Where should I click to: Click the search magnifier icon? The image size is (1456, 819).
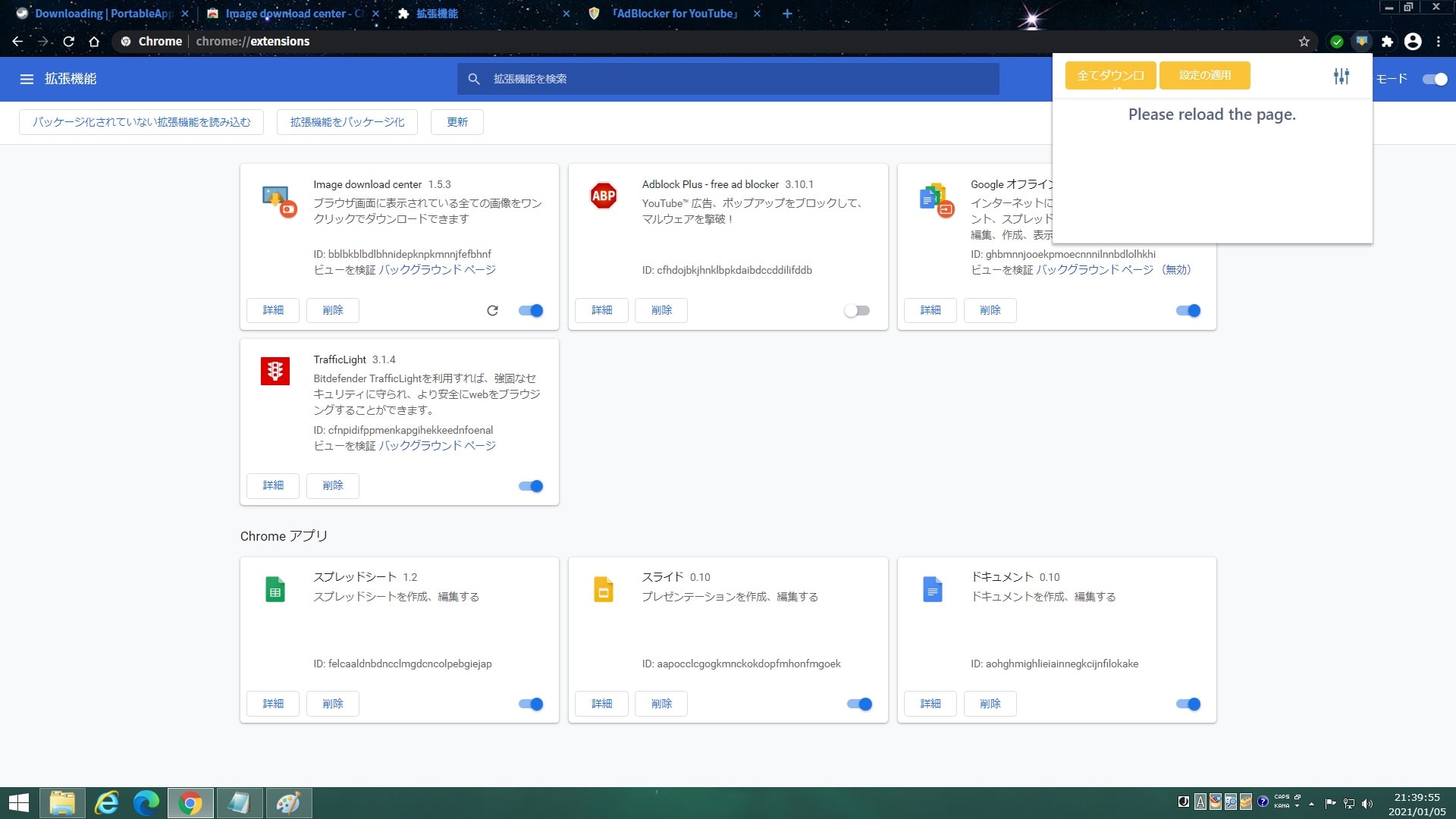[x=474, y=79]
